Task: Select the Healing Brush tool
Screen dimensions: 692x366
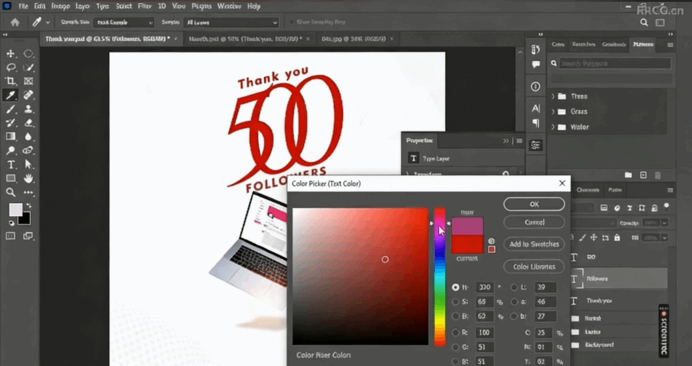Action: 29,95
